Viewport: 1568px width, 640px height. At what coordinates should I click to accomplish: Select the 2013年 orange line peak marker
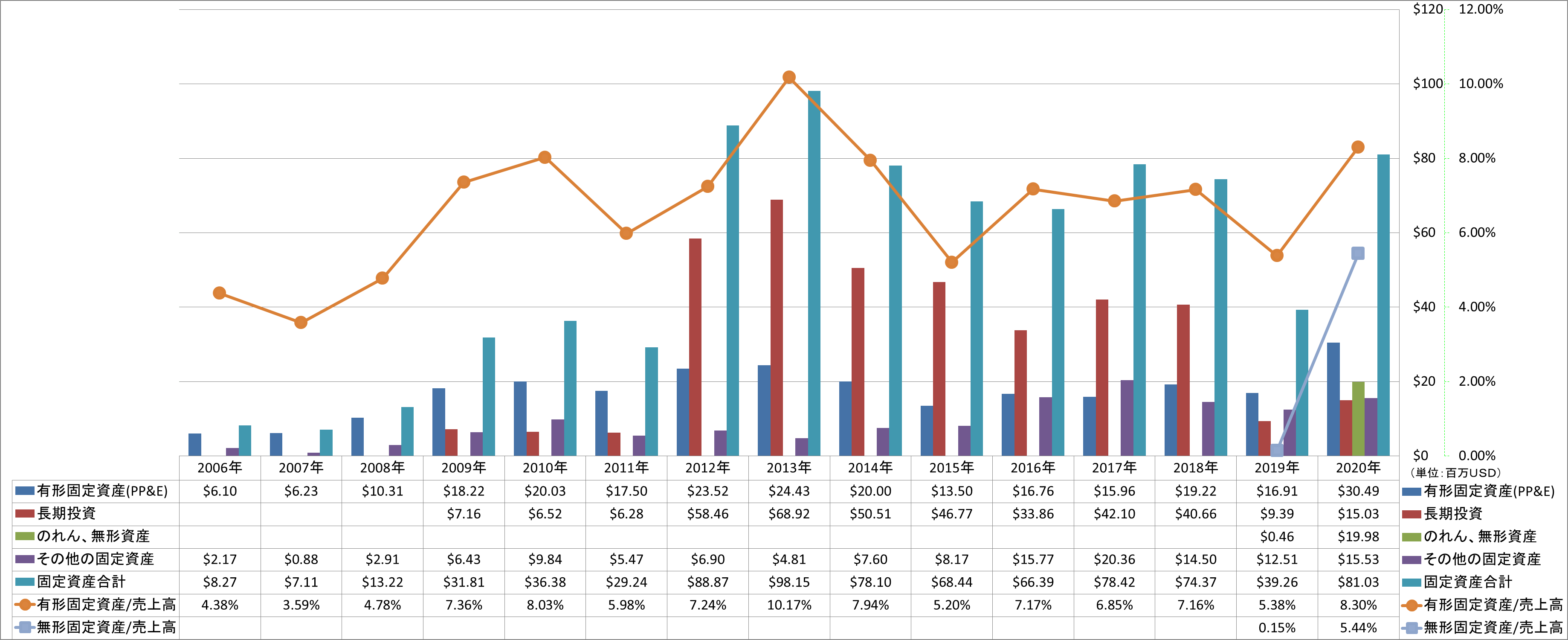click(789, 77)
